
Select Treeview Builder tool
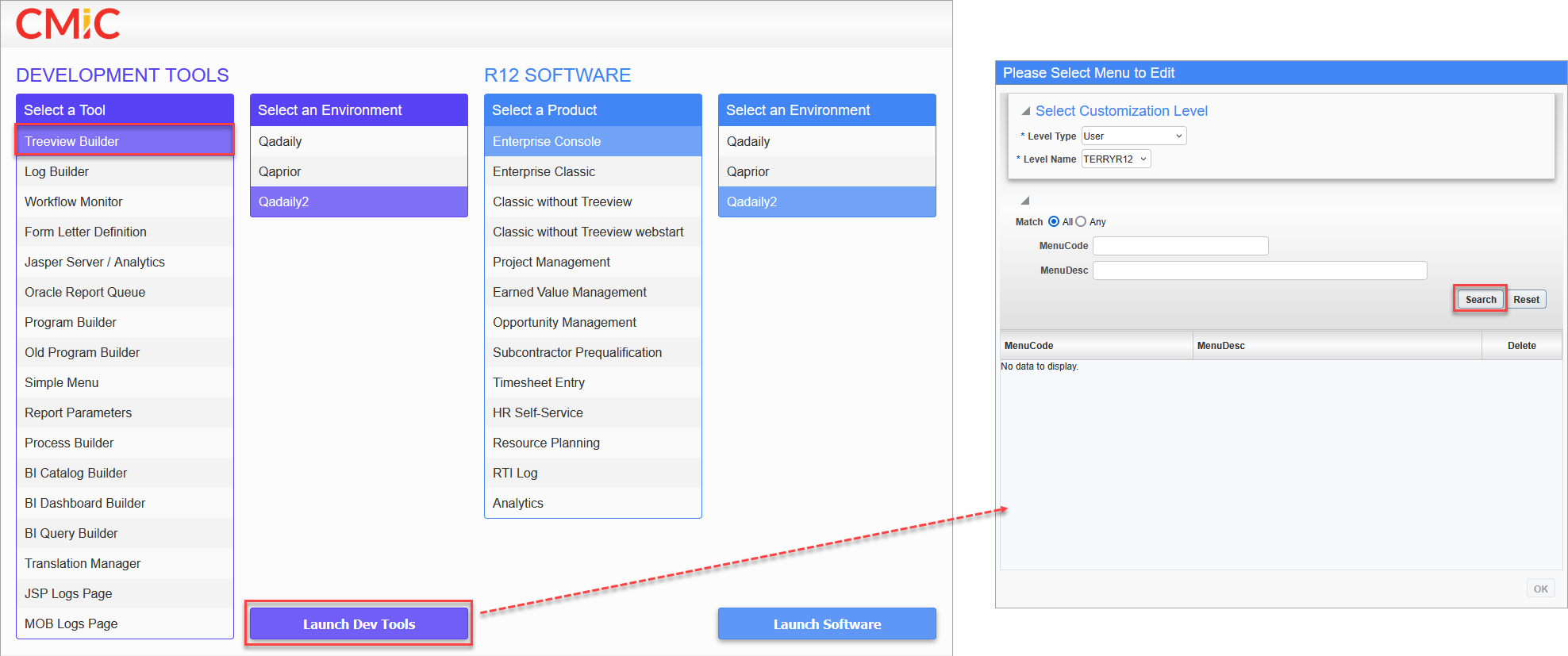[x=125, y=141]
